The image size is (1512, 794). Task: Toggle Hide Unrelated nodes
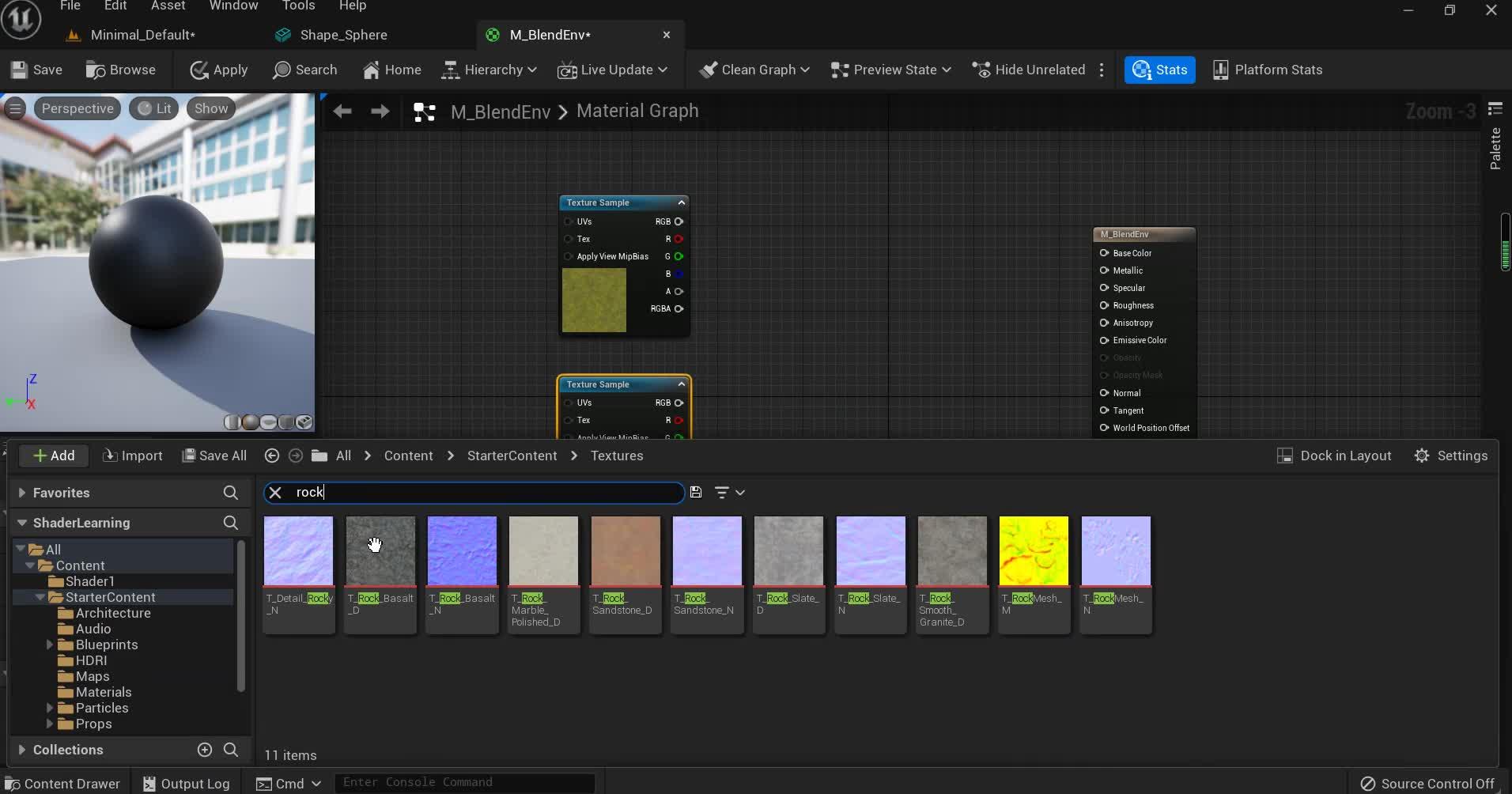point(1026,70)
